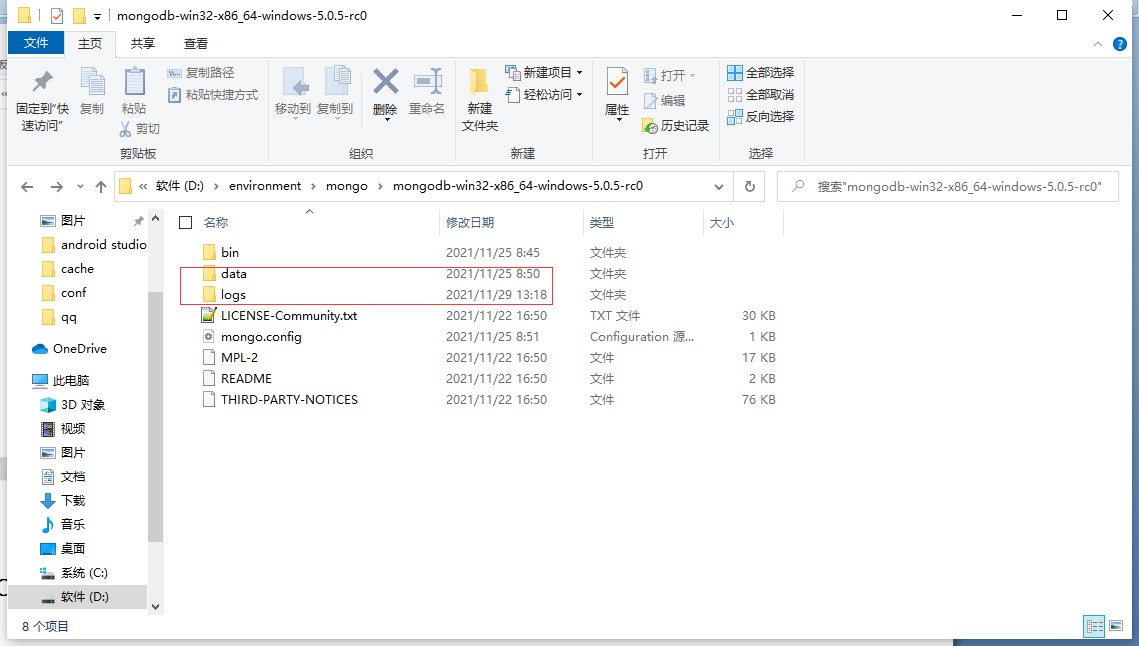Select the logs folder
The image size is (1139, 646).
click(233, 294)
